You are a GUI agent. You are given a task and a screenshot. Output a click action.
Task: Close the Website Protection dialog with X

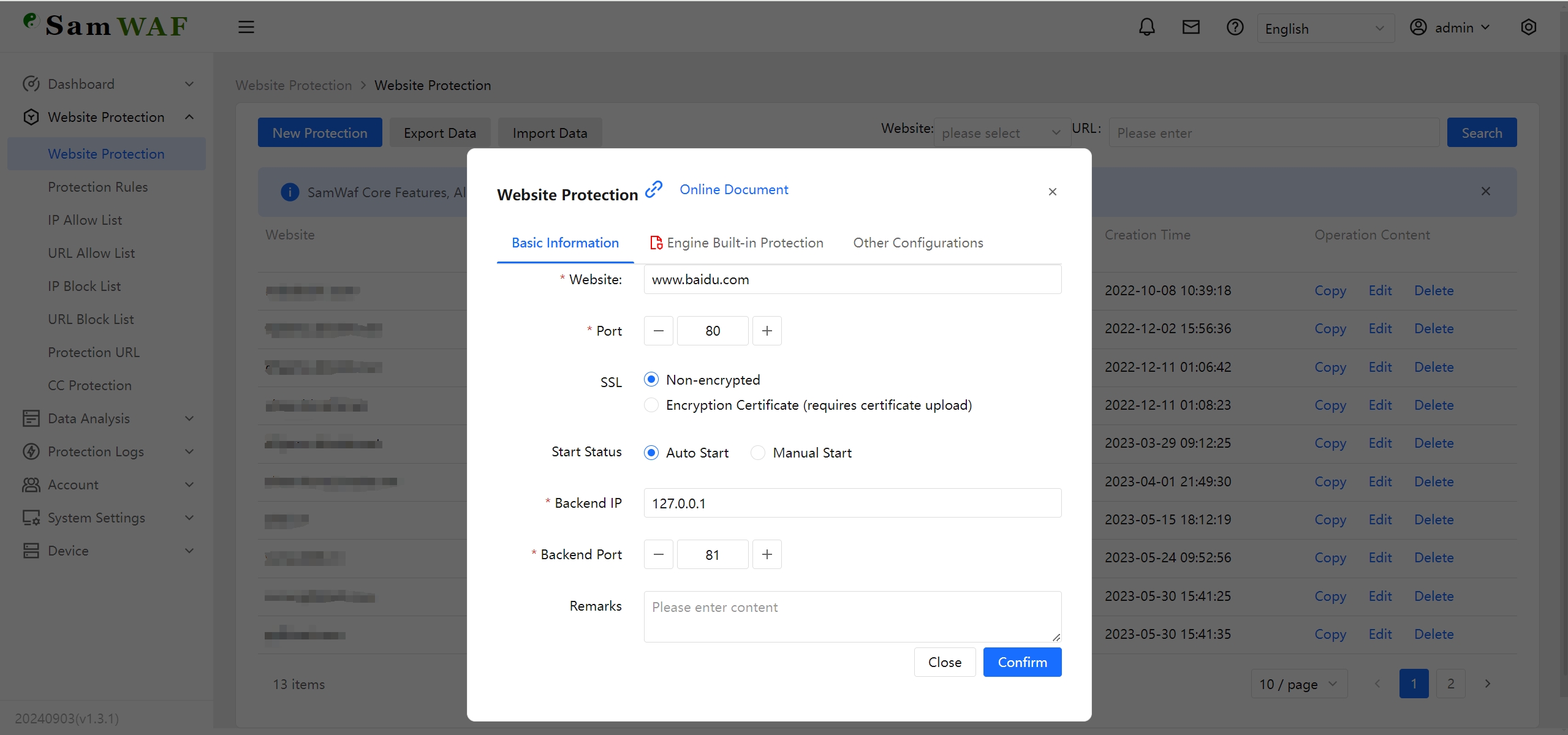[x=1052, y=192]
